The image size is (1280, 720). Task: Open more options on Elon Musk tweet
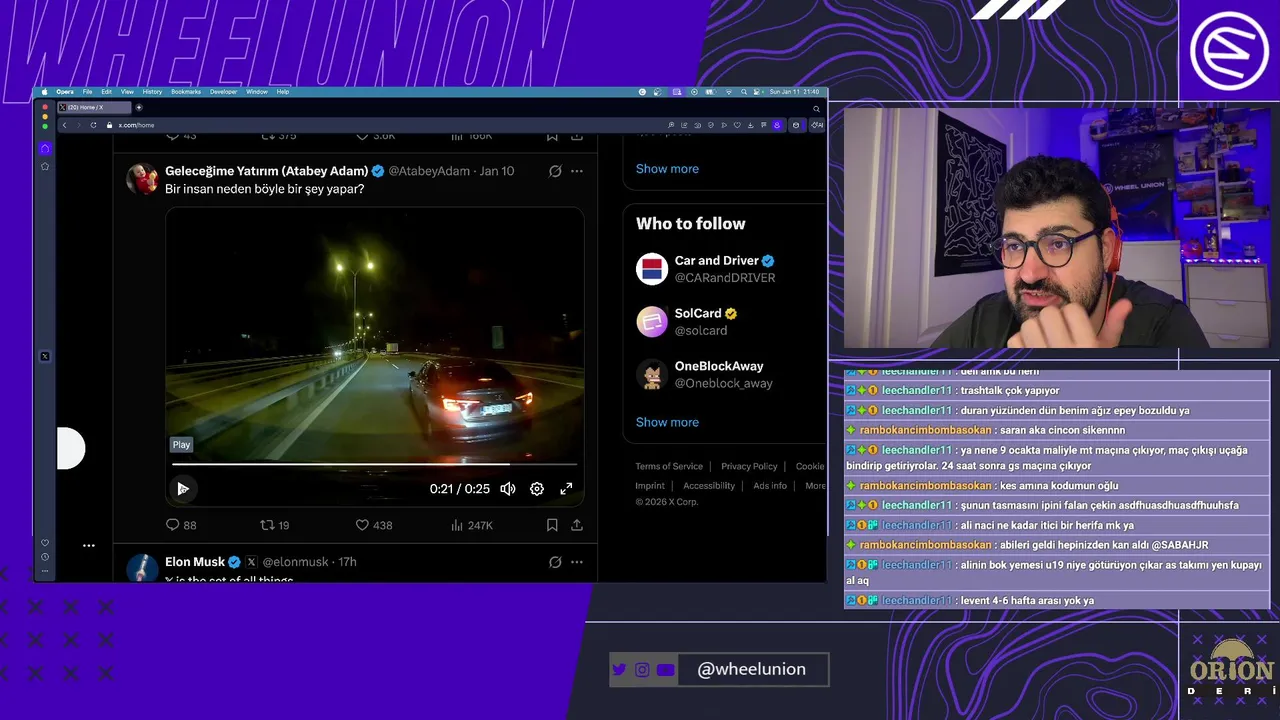click(577, 562)
